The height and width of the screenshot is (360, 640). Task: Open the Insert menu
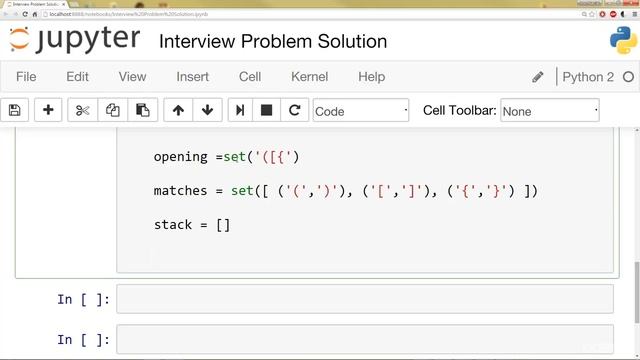point(193,77)
